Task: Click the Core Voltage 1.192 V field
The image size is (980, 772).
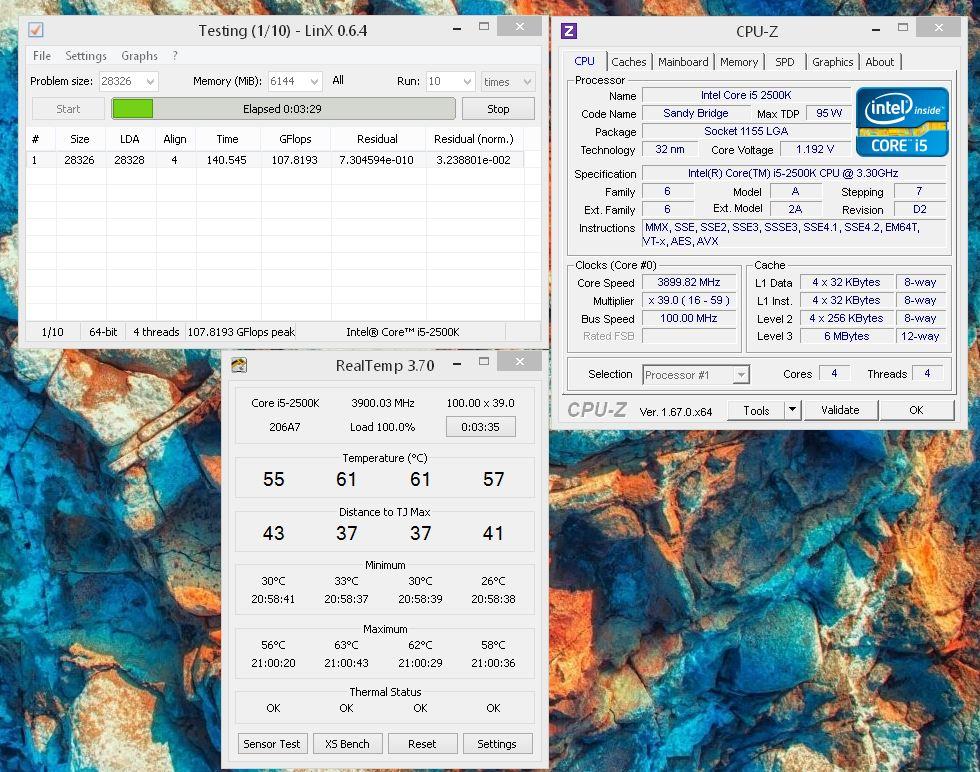Action: click(815, 149)
